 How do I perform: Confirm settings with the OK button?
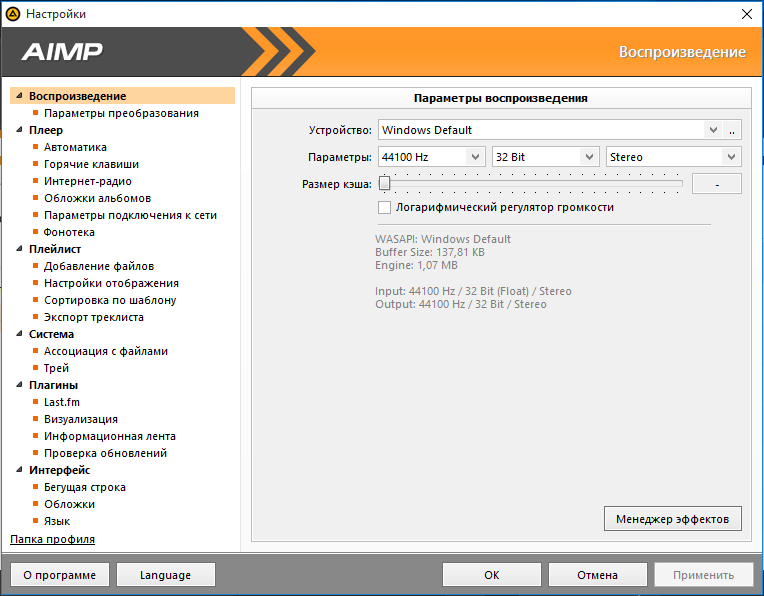pyautogui.click(x=492, y=575)
